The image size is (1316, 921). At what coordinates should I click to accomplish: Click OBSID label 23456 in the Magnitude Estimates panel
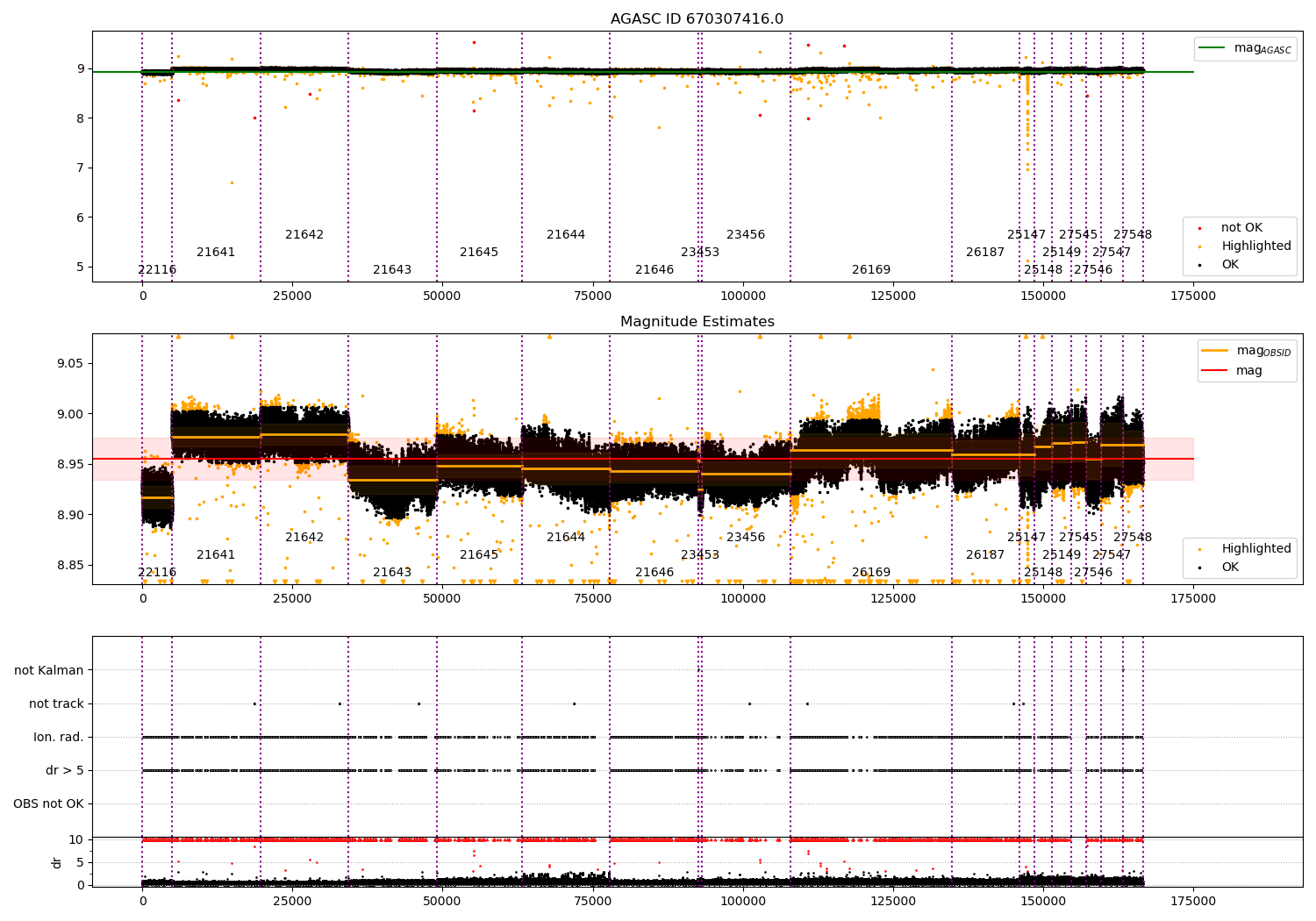[x=746, y=537]
